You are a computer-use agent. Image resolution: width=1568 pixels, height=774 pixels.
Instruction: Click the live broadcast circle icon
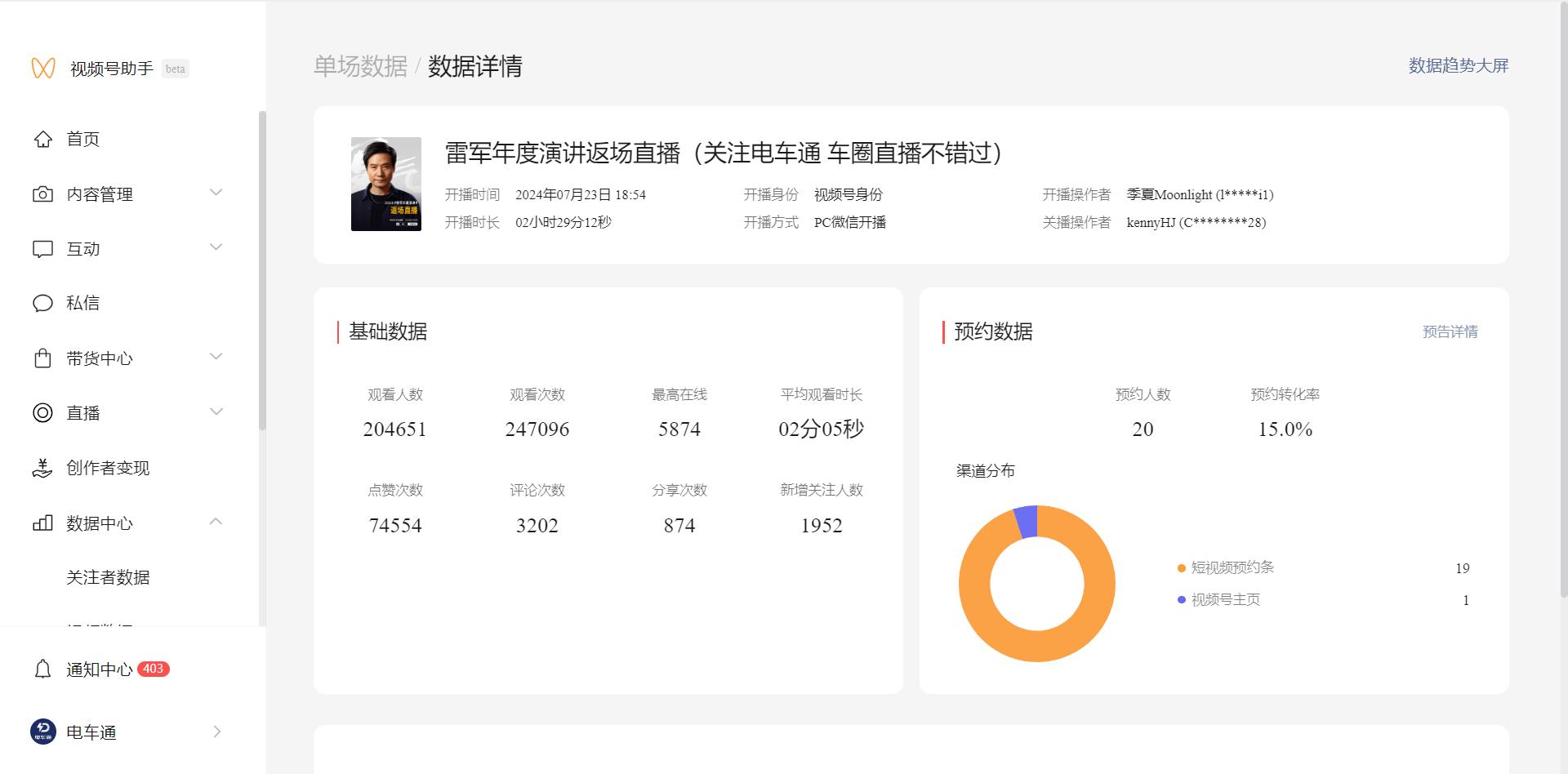coord(42,413)
